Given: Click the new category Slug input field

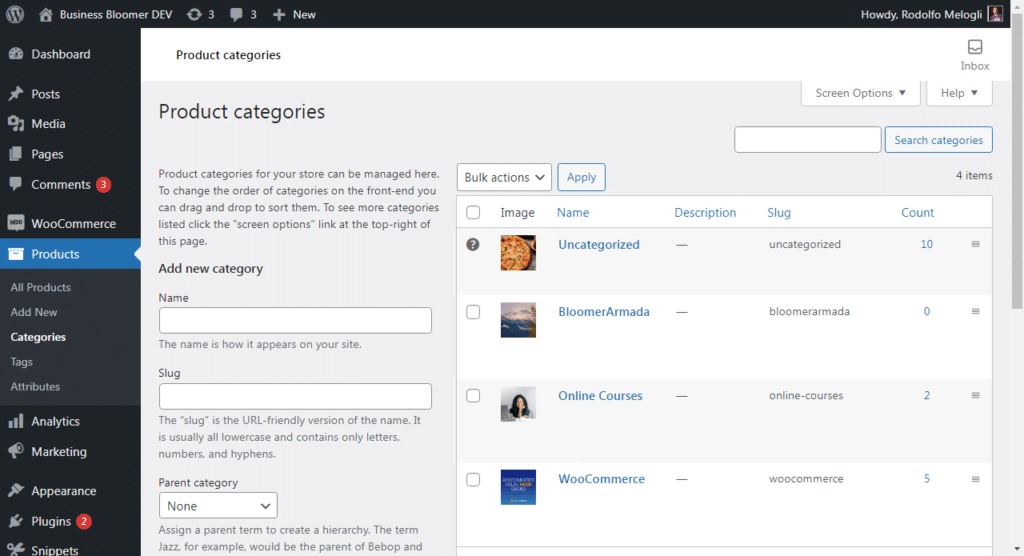Looking at the screenshot, I should click(295, 396).
